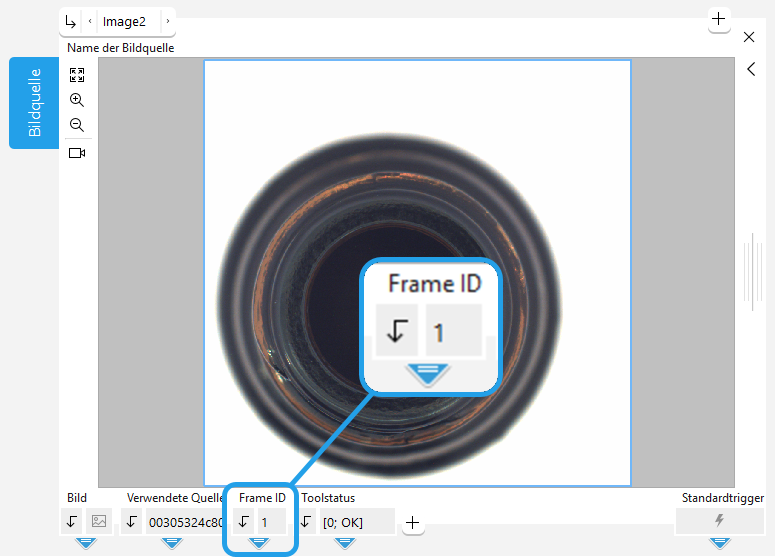Click the Verwendete Quelle link arrow
775x557 pixels.
(132, 521)
